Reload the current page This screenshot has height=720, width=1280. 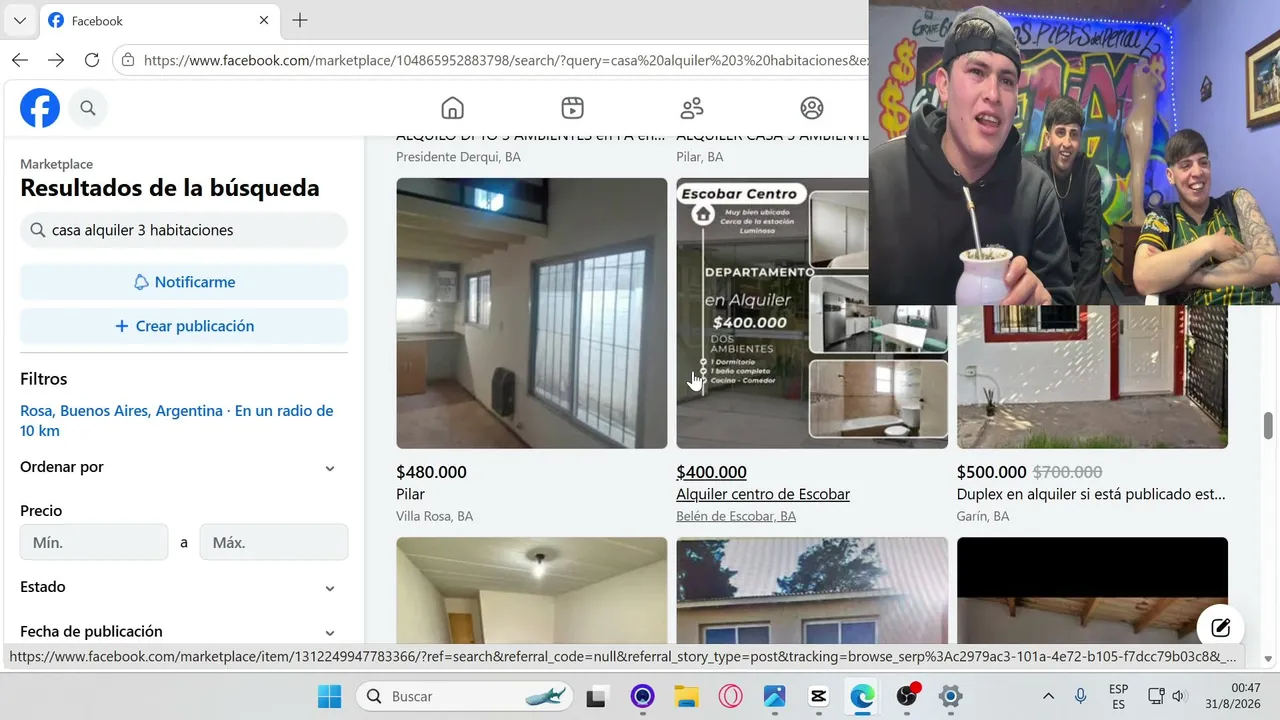coord(92,60)
